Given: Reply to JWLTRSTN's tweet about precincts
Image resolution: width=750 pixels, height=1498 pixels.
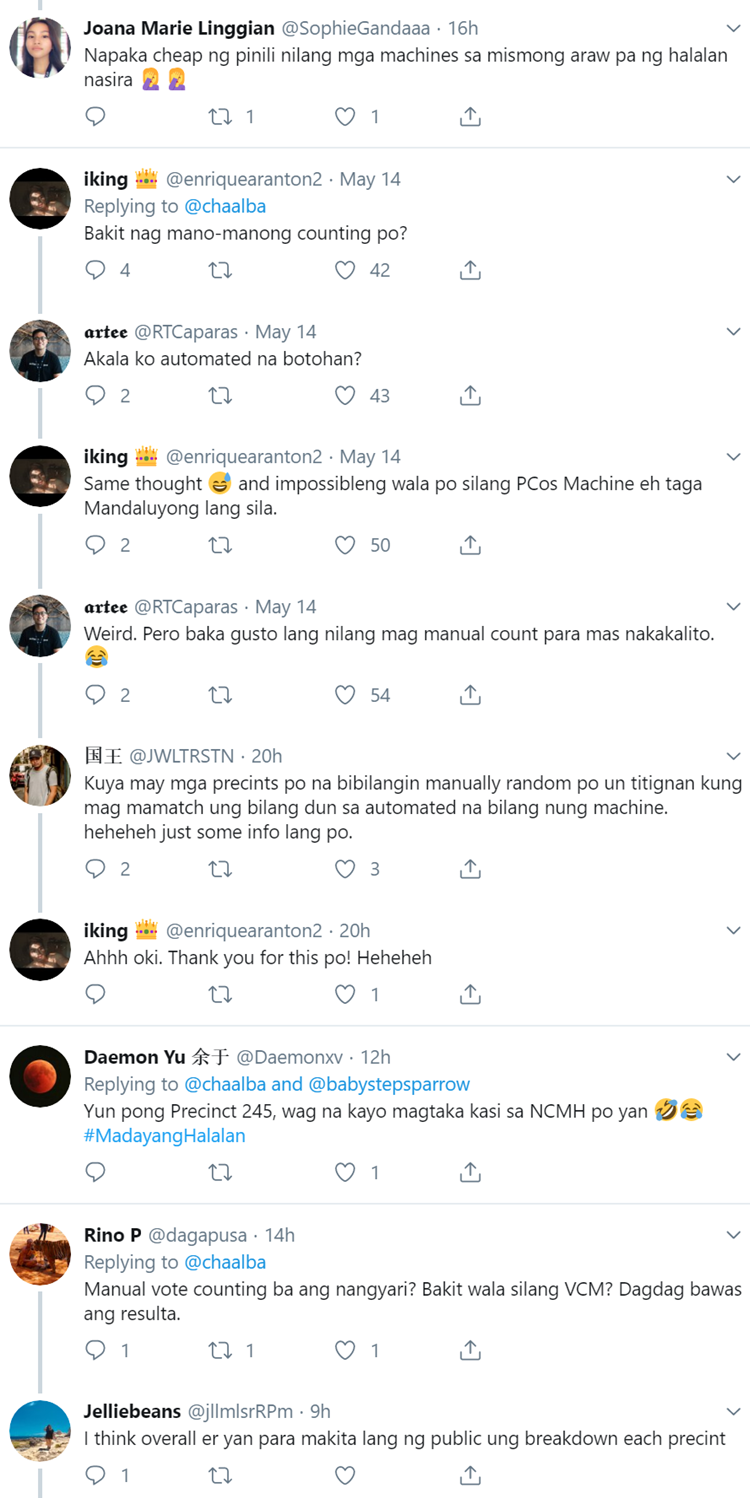Looking at the screenshot, I should tap(95, 869).
